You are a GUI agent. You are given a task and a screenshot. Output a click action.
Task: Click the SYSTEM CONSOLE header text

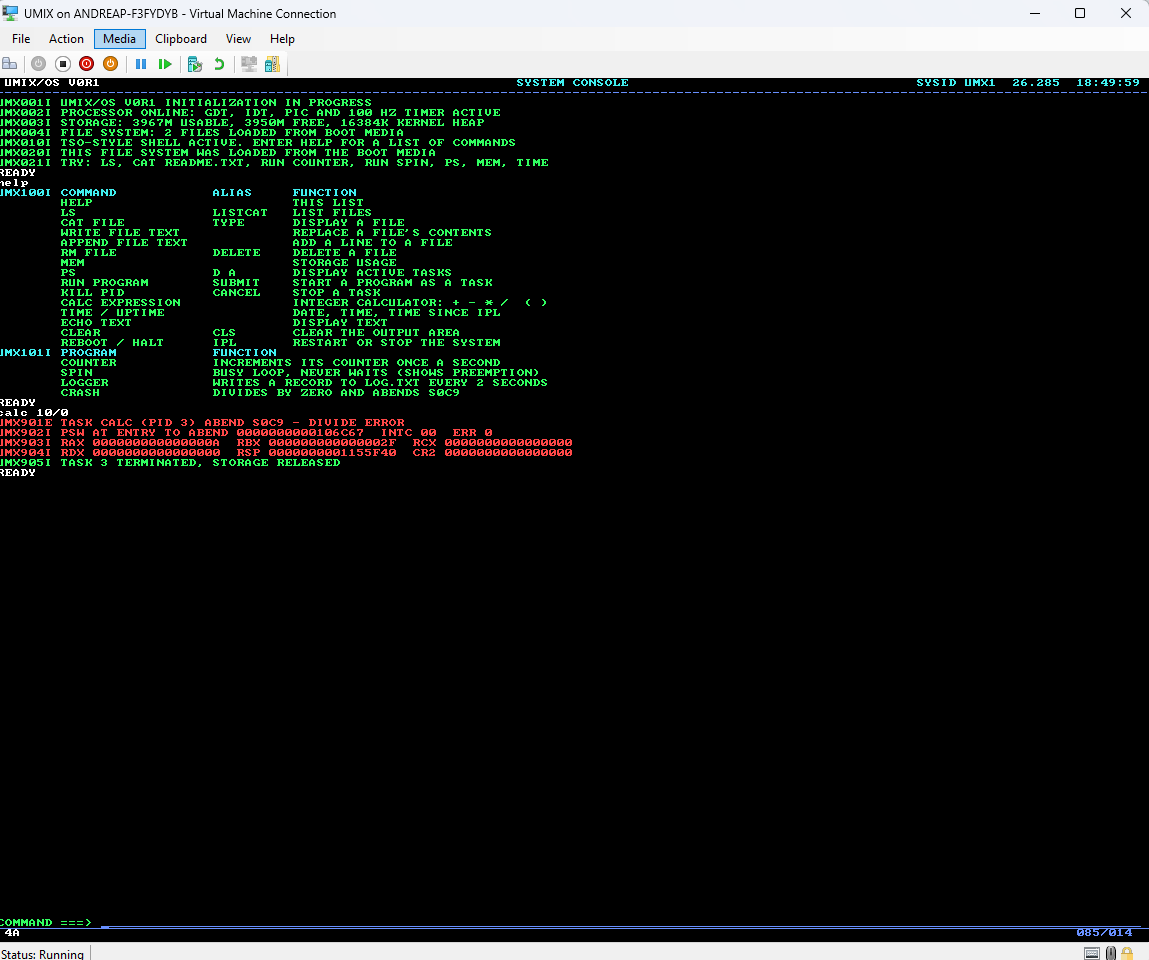572,83
